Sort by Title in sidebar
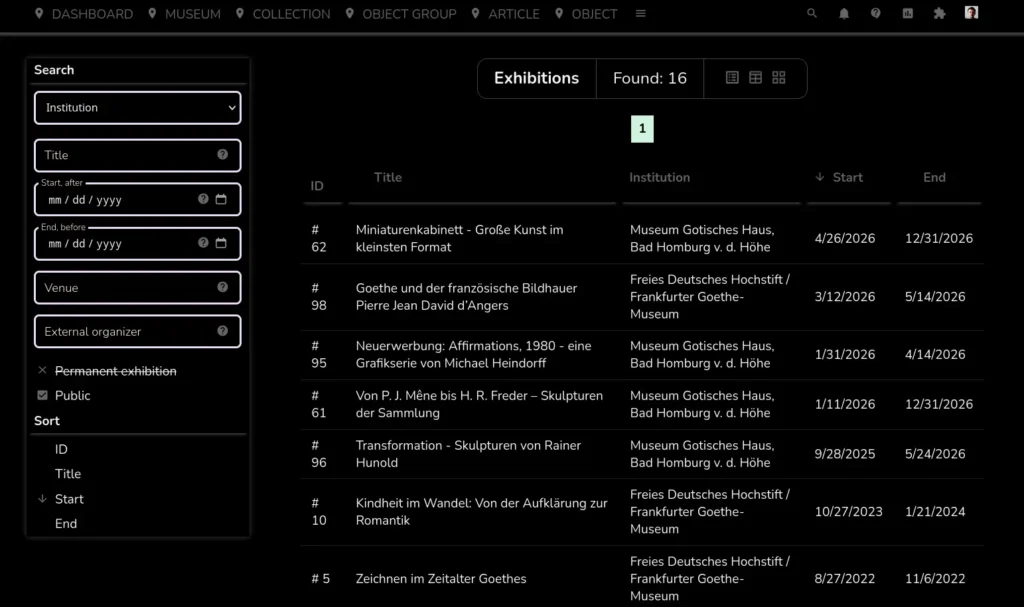The image size is (1024, 607). point(68,474)
